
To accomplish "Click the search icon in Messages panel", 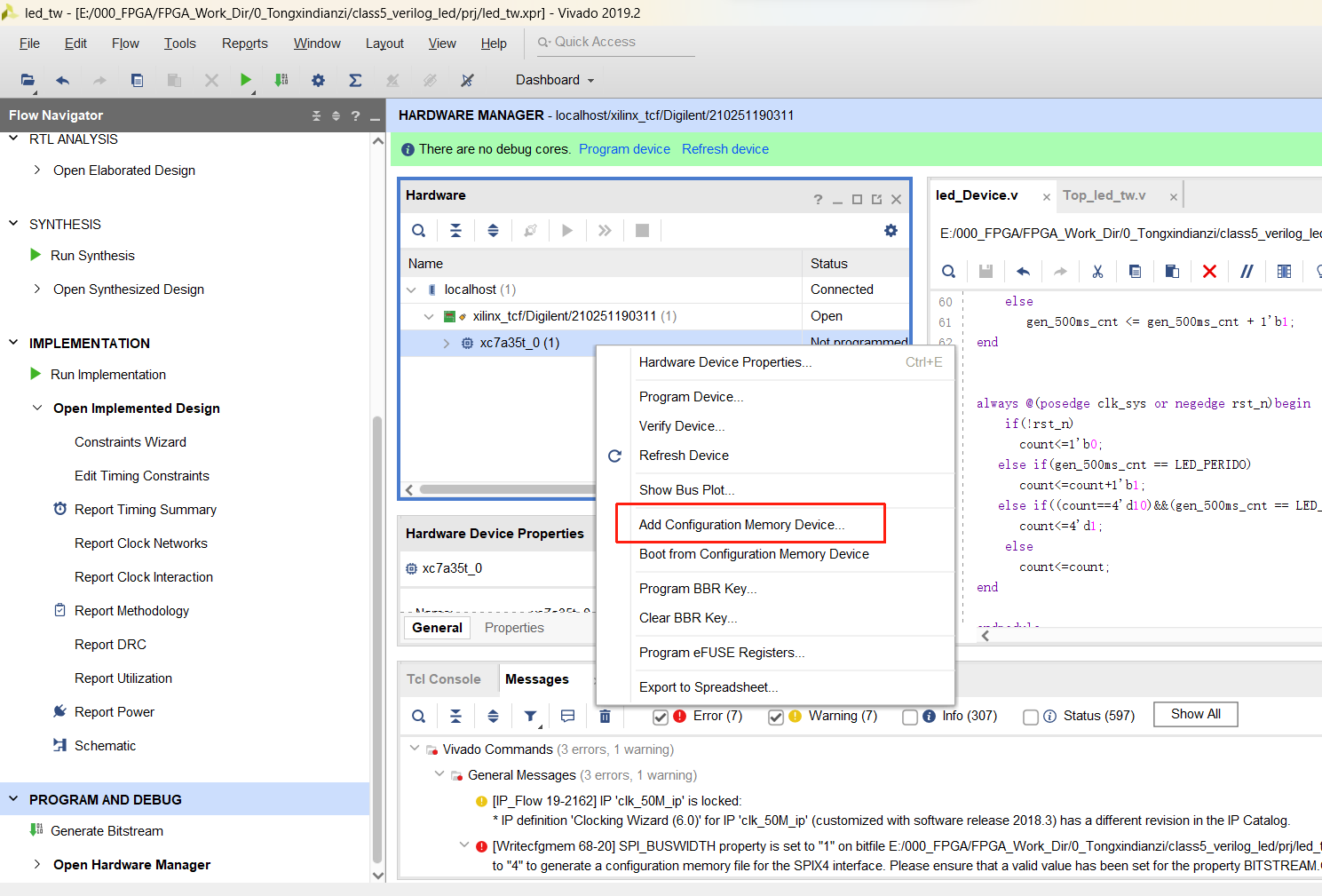I will [x=418, y=716].
